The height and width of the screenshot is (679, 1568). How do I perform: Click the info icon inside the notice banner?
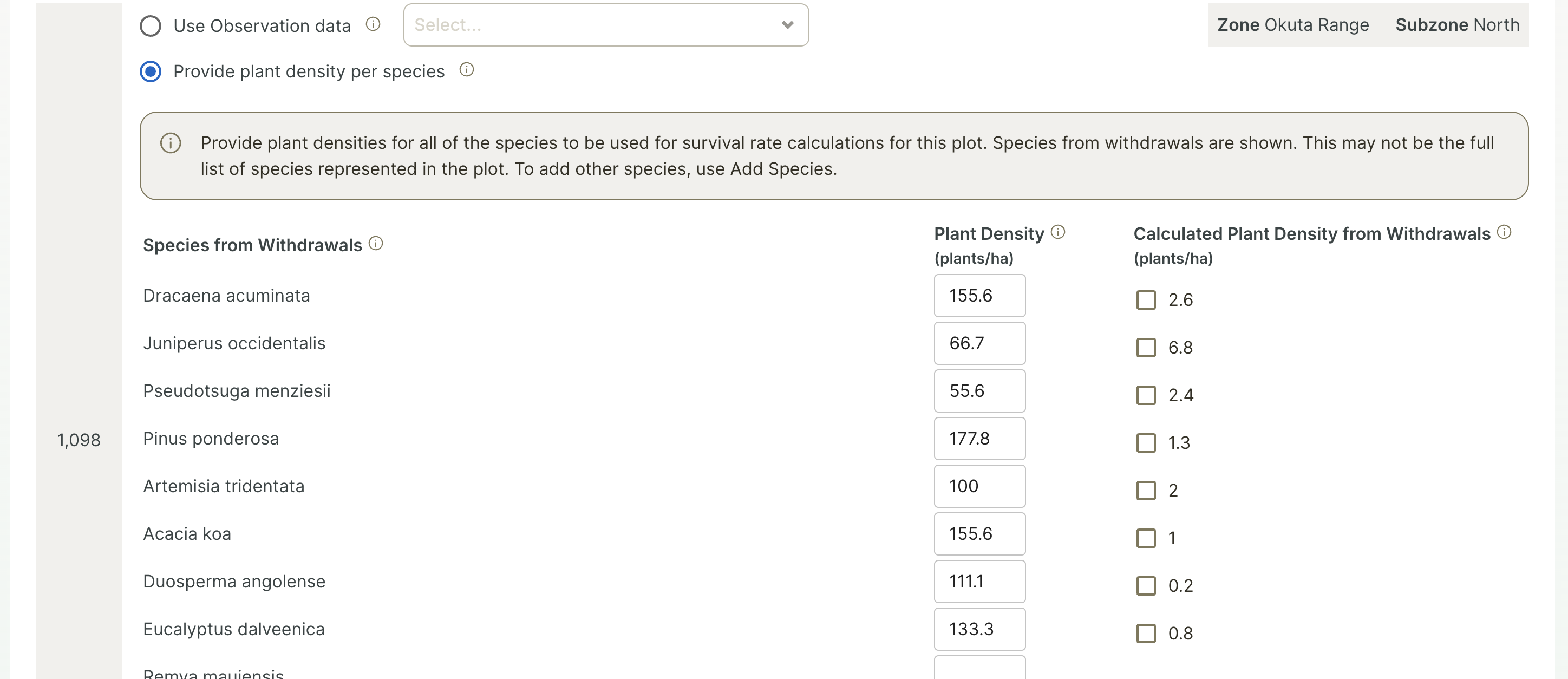171,143
